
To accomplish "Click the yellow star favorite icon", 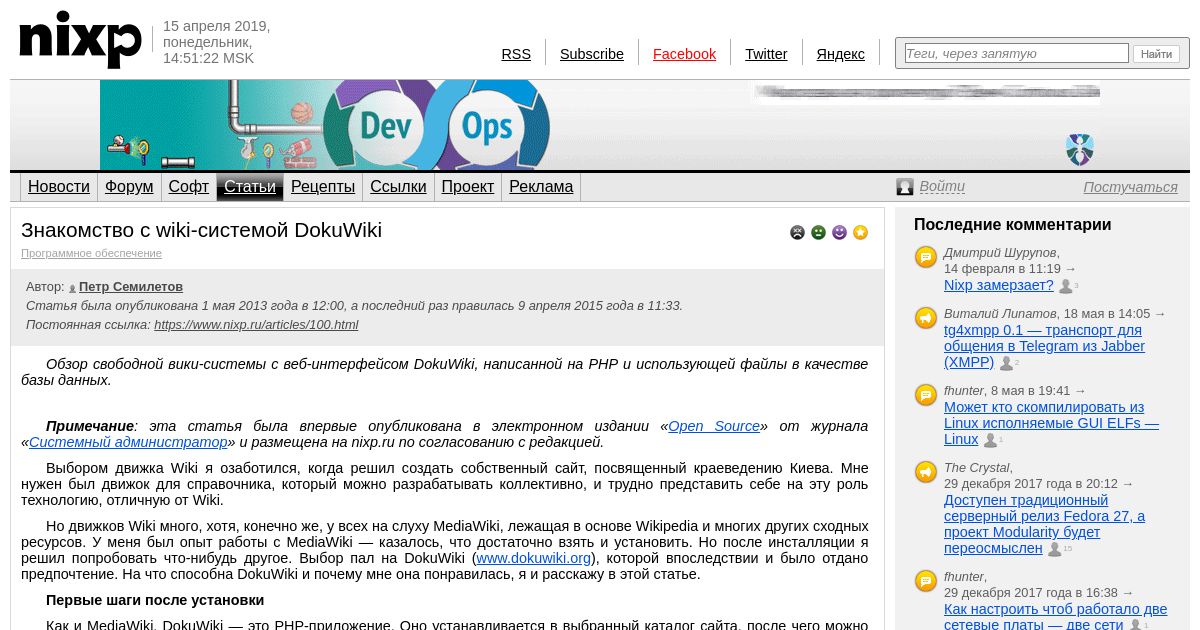I will (x=860, y=233).
